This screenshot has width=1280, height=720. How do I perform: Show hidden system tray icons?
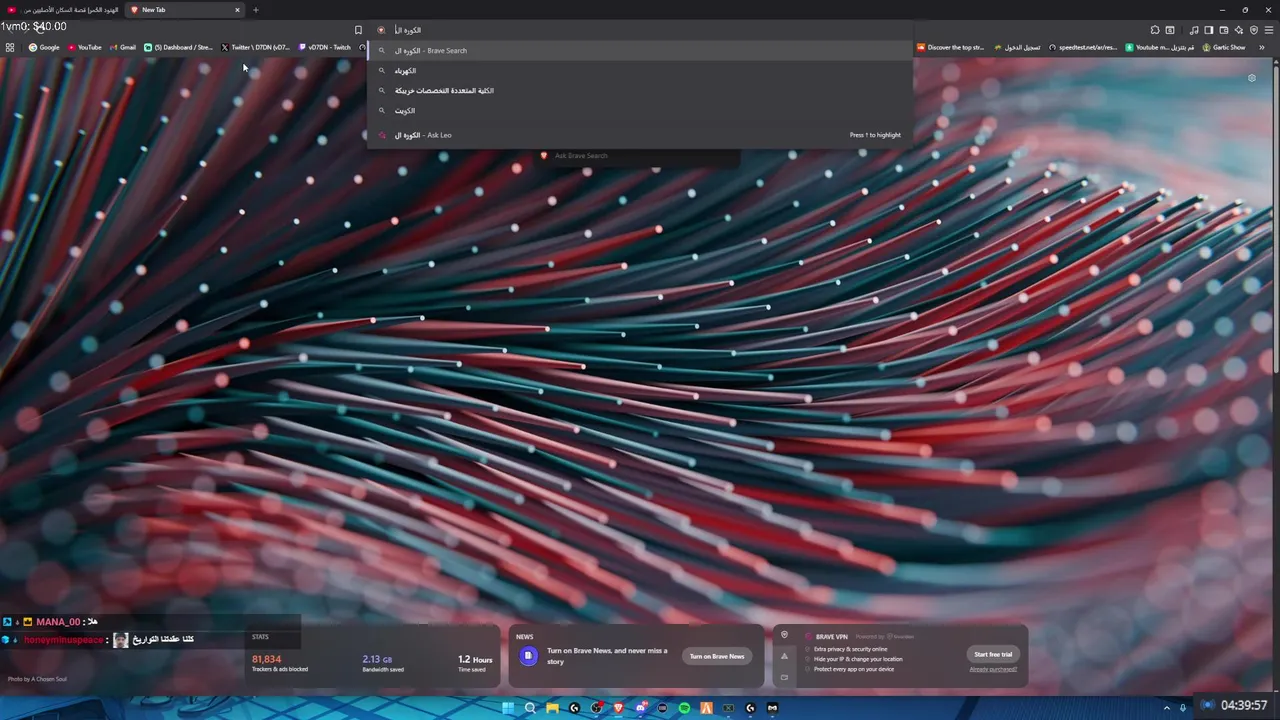(x=1168, y=707)
